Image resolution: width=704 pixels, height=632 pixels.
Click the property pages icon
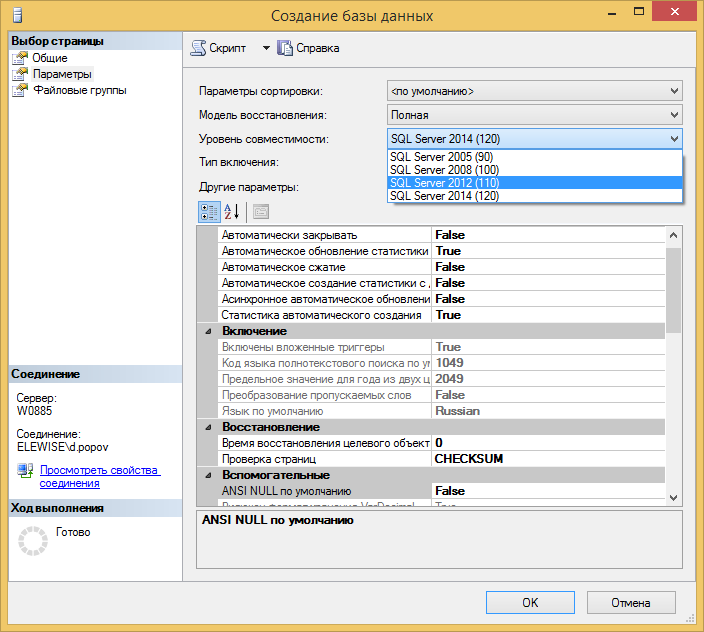coord(260,211)
